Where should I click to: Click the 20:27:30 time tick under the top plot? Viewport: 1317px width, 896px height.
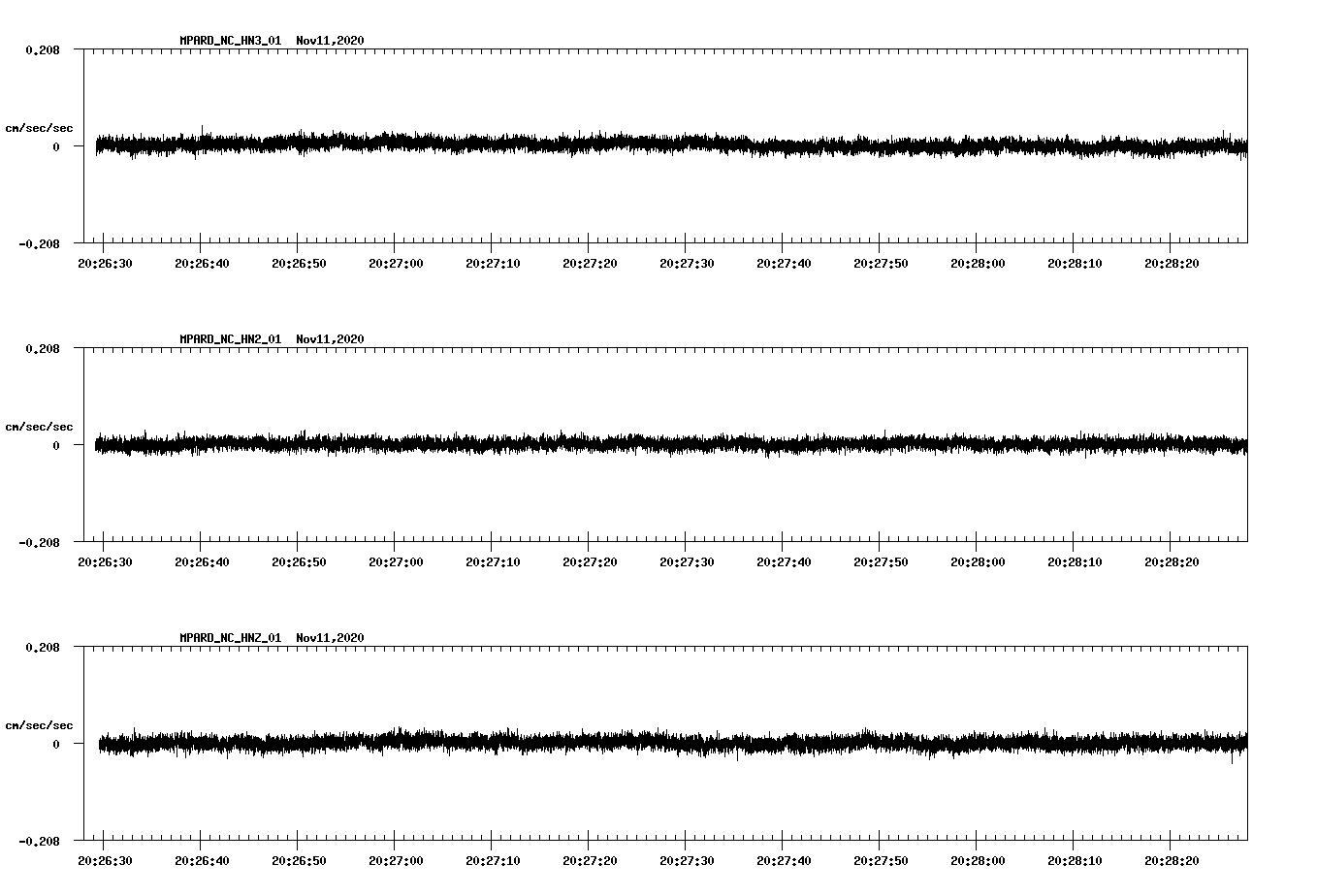[x=687, y=261]
